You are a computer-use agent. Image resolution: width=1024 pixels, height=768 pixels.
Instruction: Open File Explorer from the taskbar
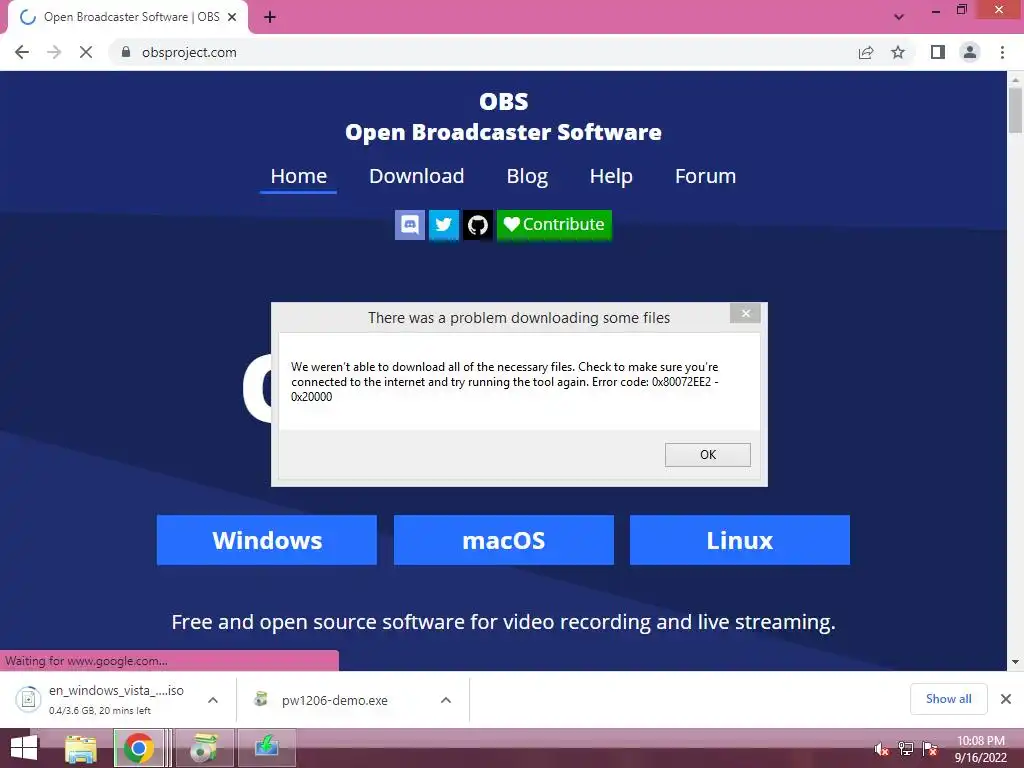[x=80, y=748]
